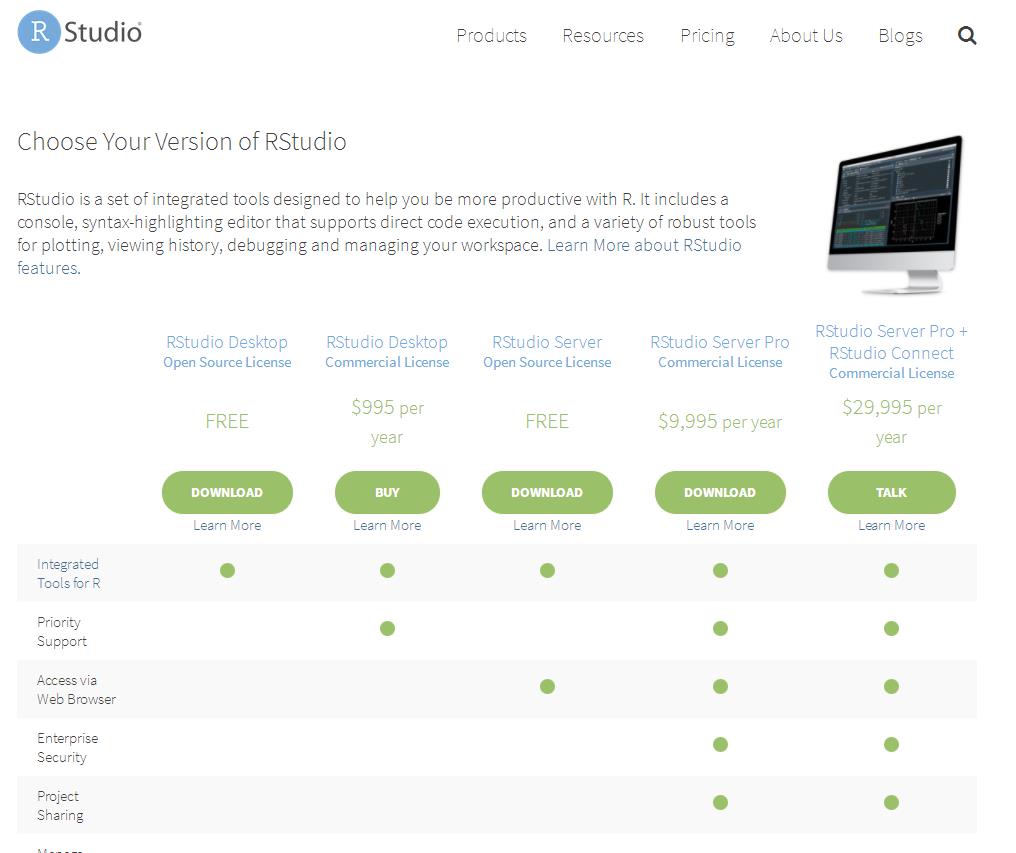
Task: Open RStudio Desktop Commercial License heading
Action: [387, 351]
